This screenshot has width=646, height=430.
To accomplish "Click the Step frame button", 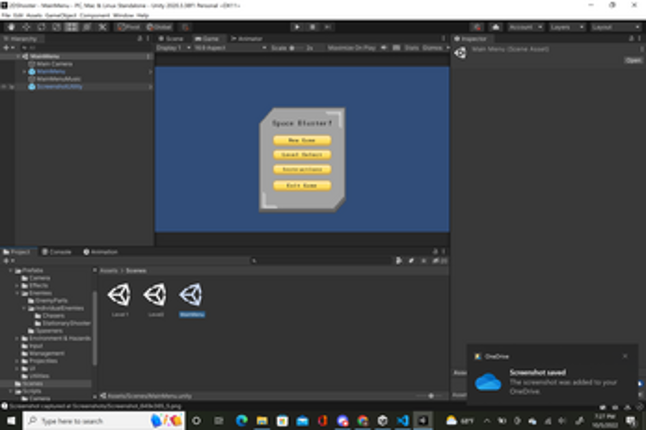I will tap(328, 27).
